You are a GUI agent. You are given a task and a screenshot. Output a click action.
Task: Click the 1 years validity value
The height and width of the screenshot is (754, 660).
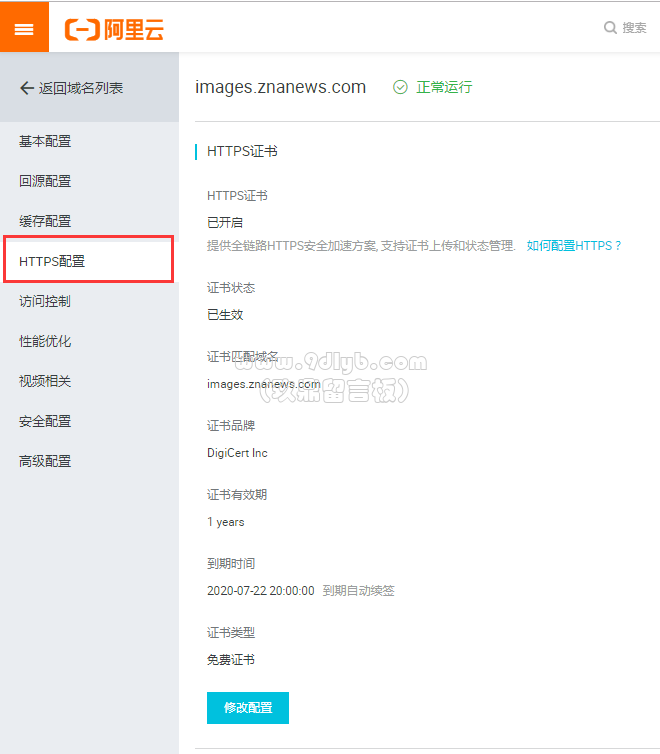coord(225,522)
